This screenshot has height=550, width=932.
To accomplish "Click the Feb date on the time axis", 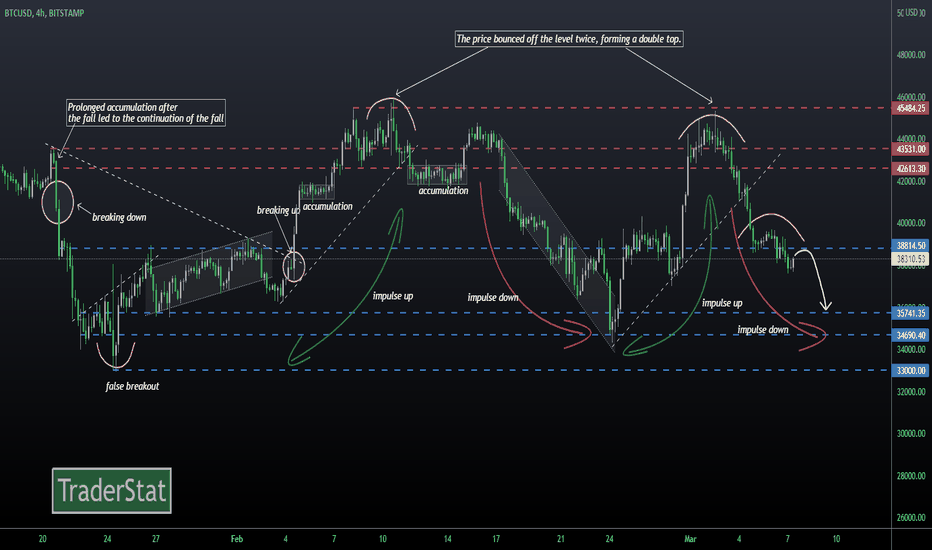I will click(x=237, y=539).
